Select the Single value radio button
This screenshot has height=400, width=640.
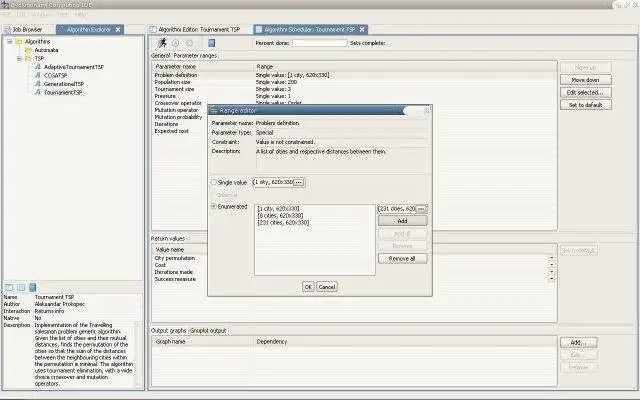click(x=213, y=182)
